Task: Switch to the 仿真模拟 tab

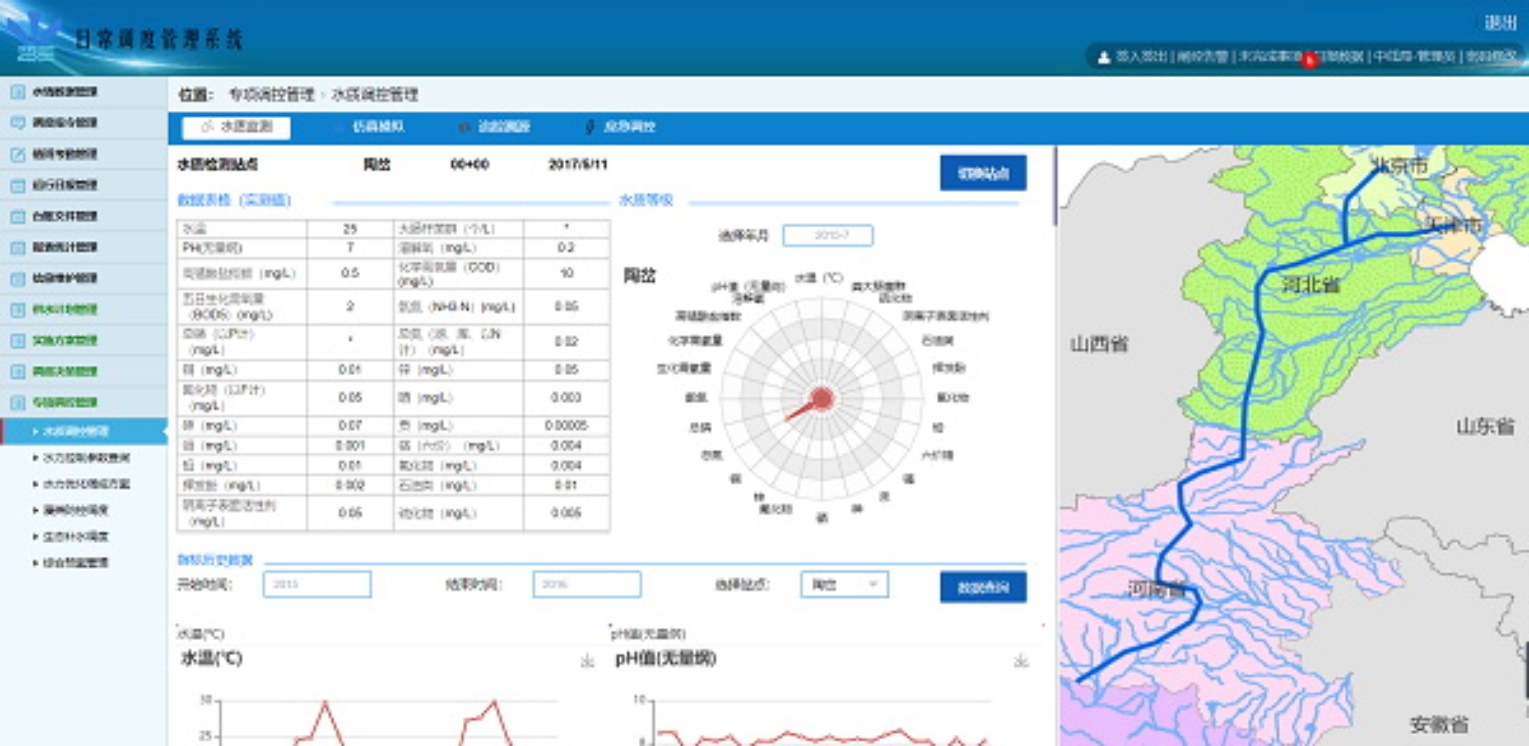Action: (x=377, y=128)
